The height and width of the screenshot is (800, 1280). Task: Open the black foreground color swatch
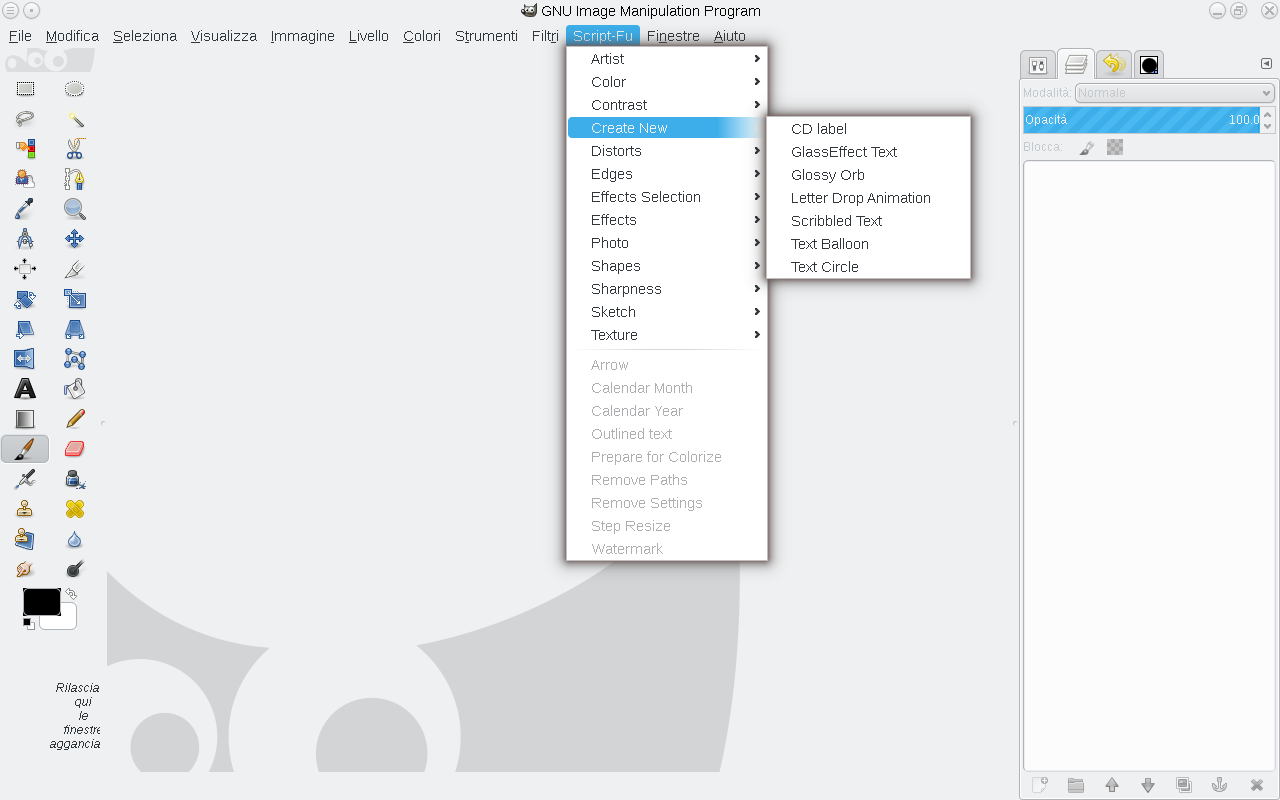click(x=42, y=602)
